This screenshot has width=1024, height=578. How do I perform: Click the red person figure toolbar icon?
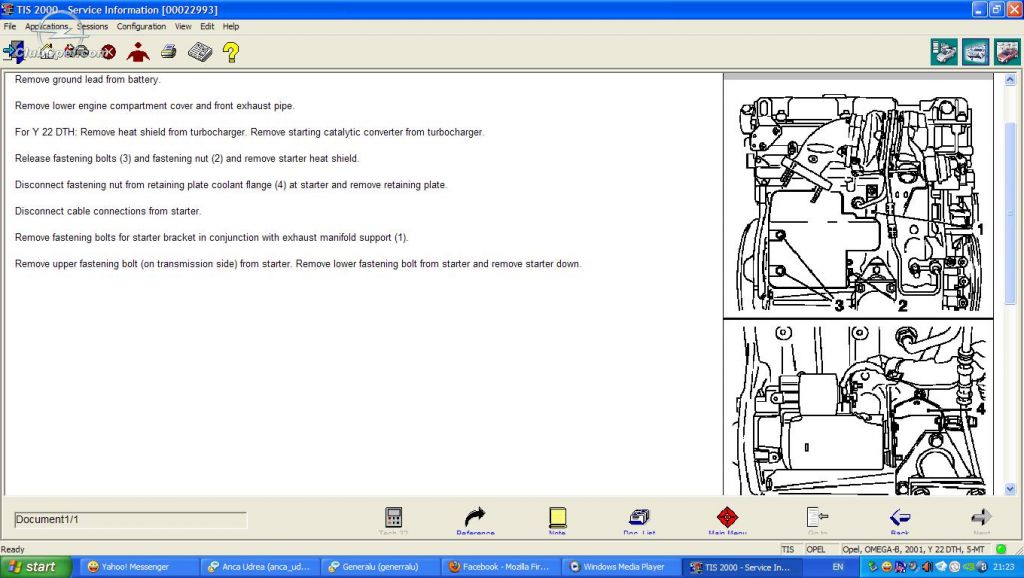tap(138, 52)
